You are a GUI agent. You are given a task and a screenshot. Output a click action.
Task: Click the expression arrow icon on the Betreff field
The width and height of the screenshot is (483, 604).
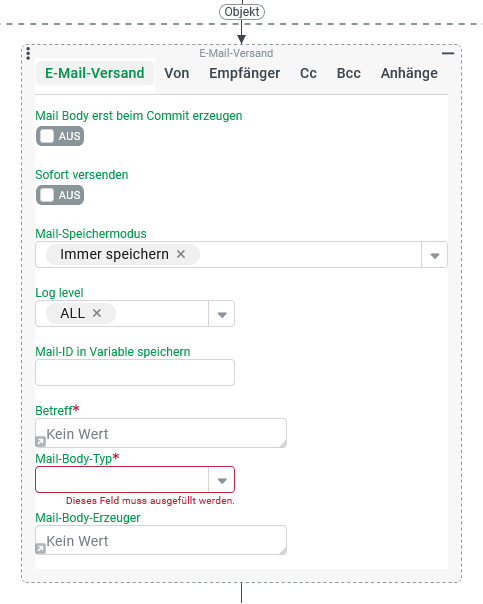[x=40, y=441]
